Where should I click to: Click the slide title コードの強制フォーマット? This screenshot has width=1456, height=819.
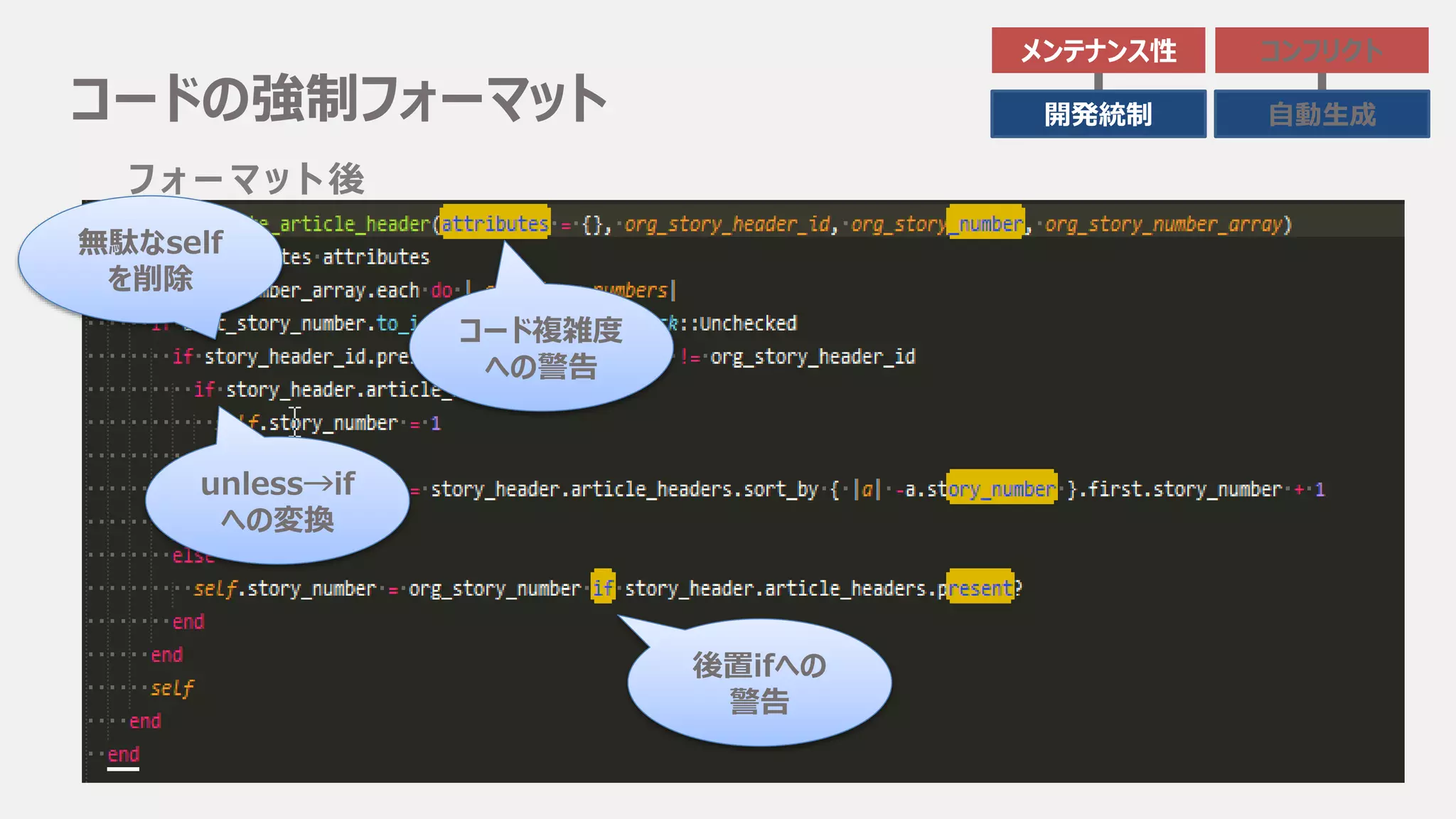pyautogui.click(x=338, y=98)
